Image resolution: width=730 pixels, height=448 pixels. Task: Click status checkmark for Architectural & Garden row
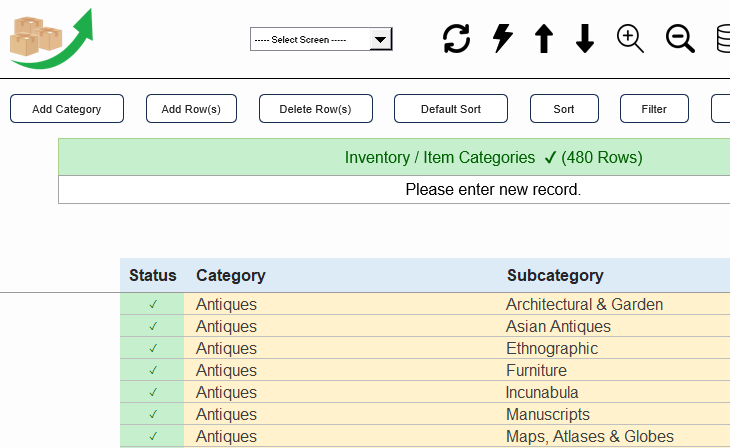pos(153,304)
